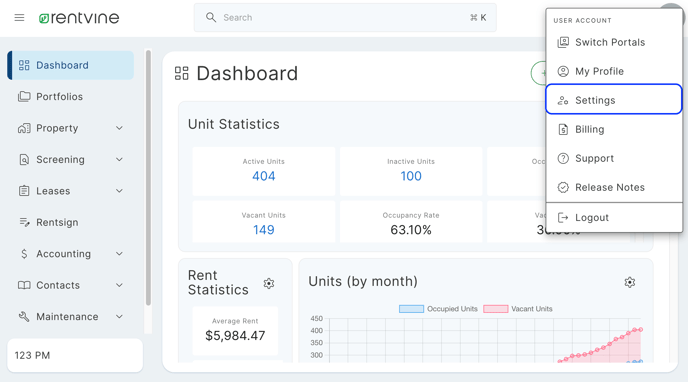Expand the Accounting submenu chevron
This screenshot has height=382, width=688.
tap(119, 254)
